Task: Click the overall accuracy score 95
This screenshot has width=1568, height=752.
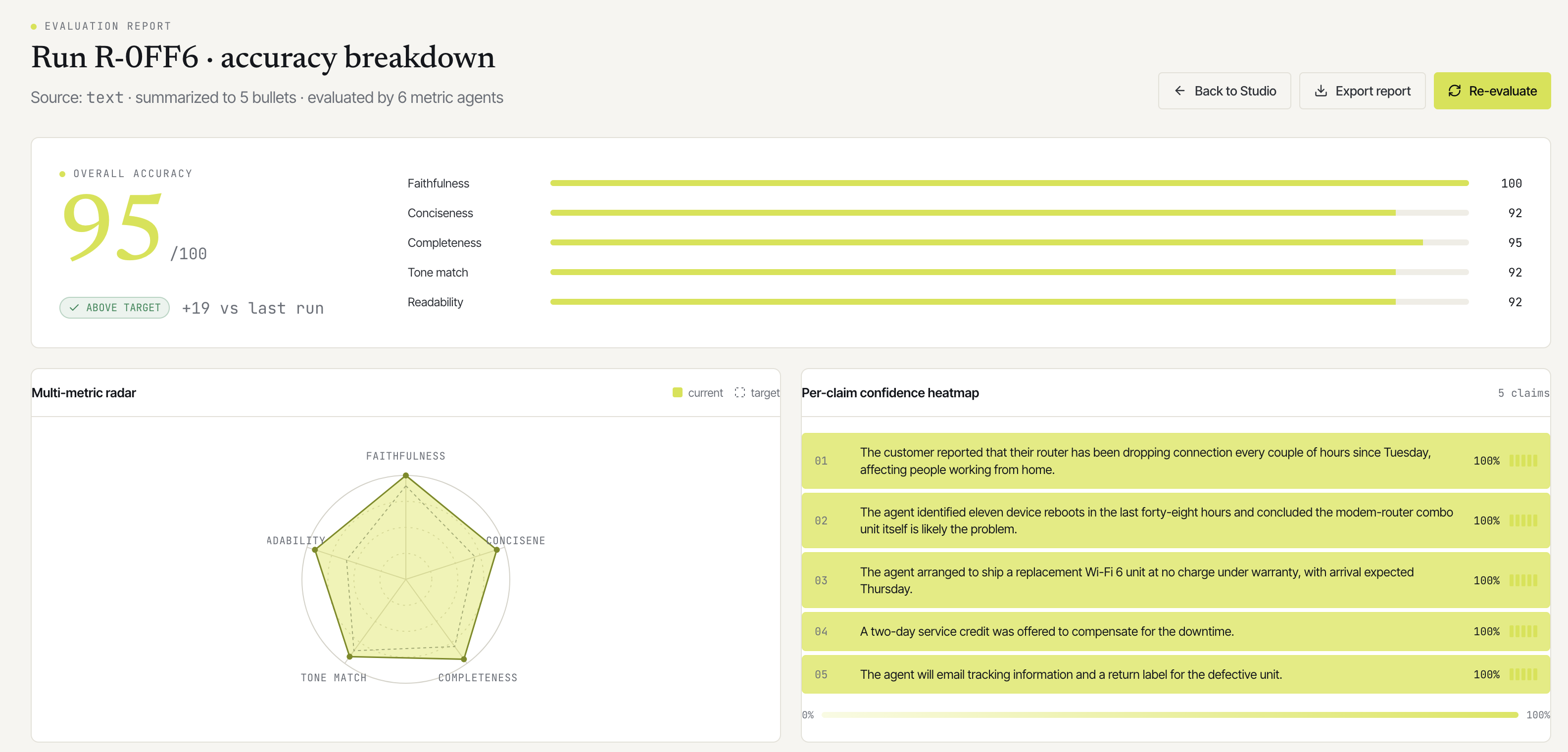Action: coord(113,227)
